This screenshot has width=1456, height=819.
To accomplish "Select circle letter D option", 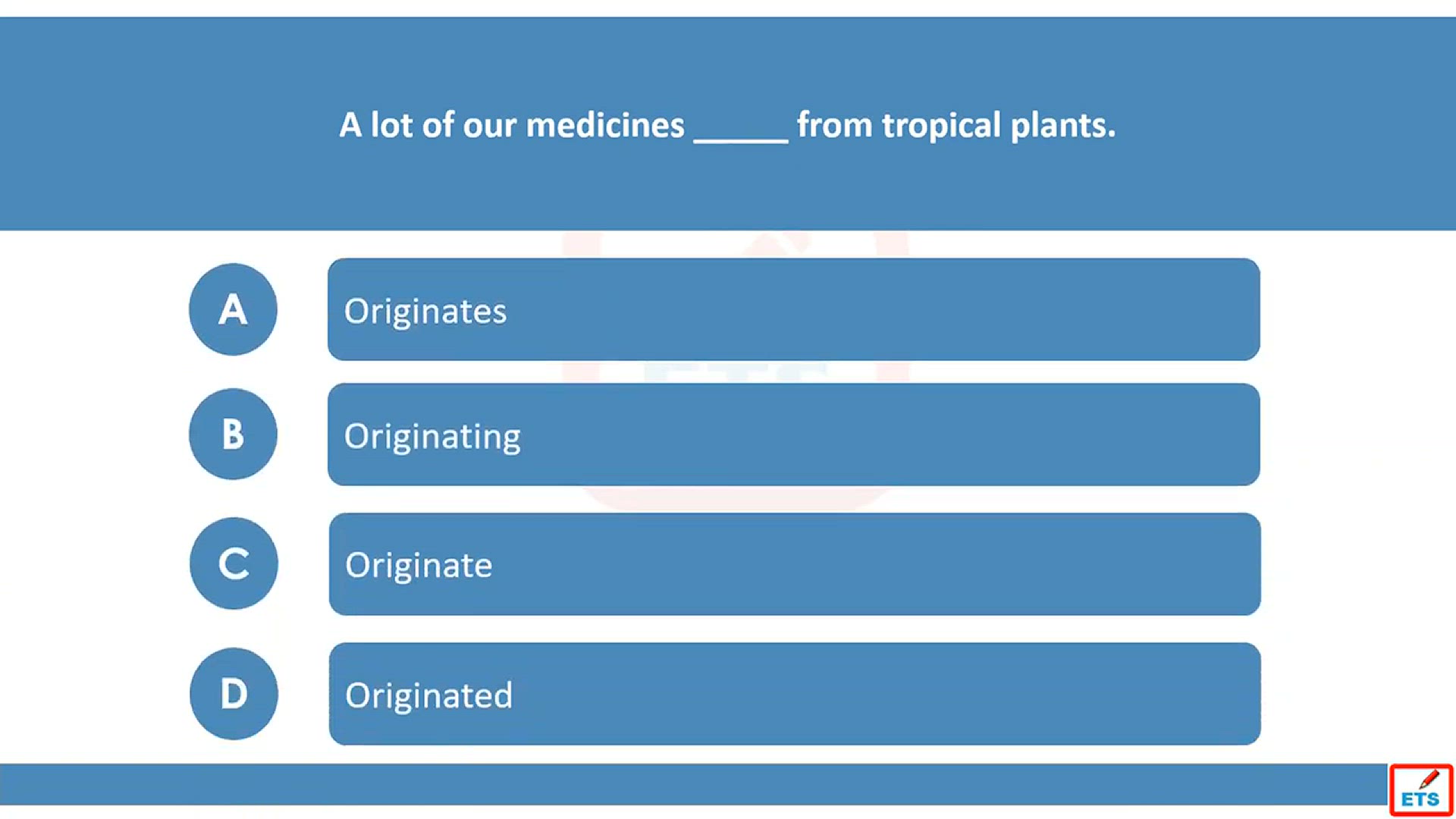I will (x=234, y=694).
